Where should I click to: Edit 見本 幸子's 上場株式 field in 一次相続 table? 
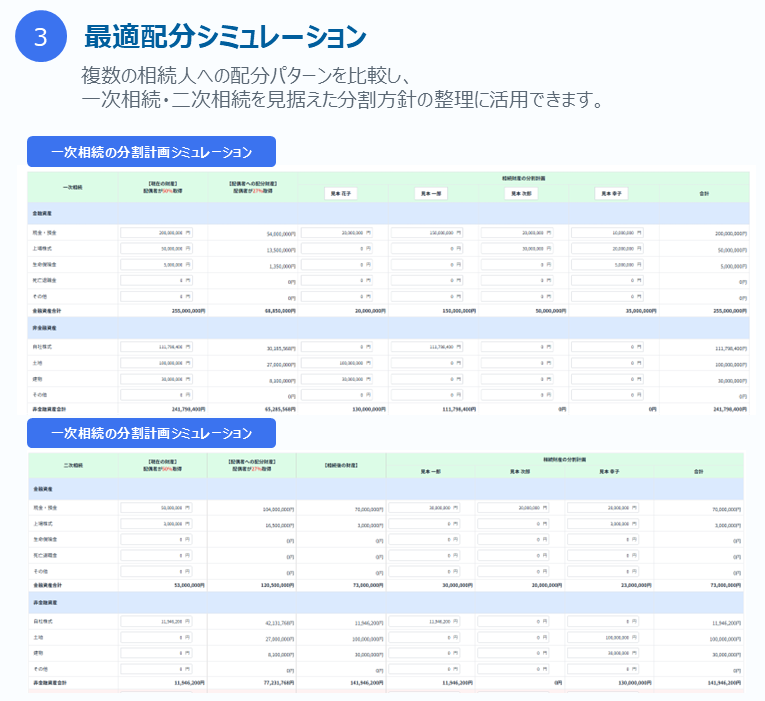[607, 249]
